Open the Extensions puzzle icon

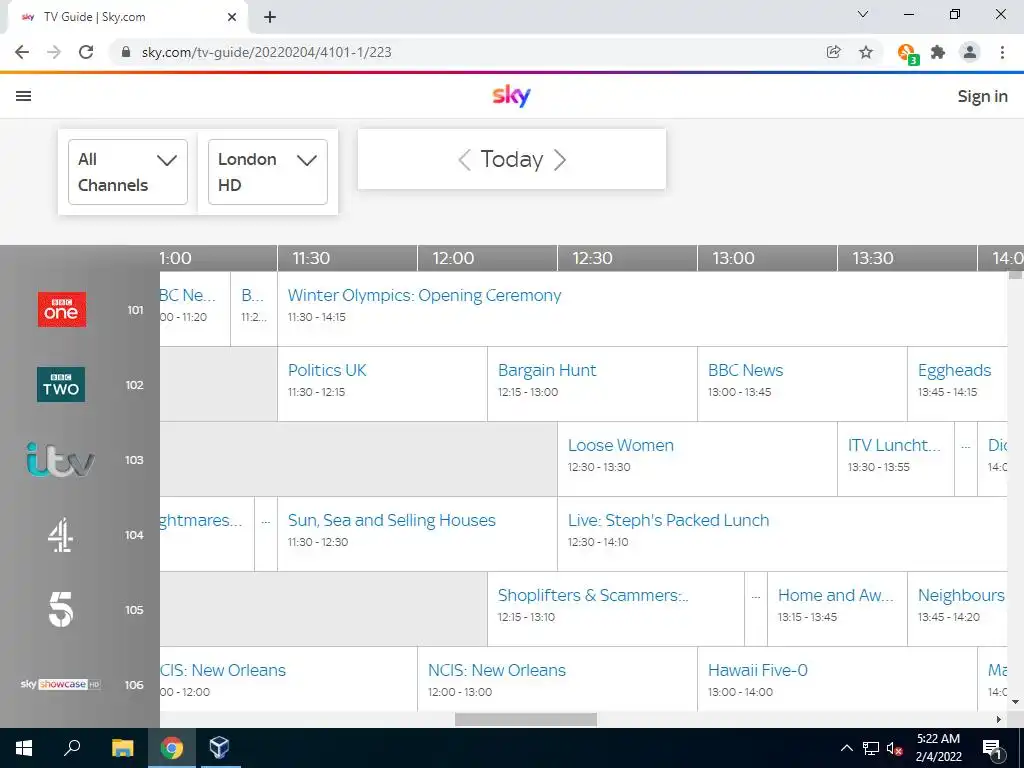pyautogui.click(x=938, y=52)
